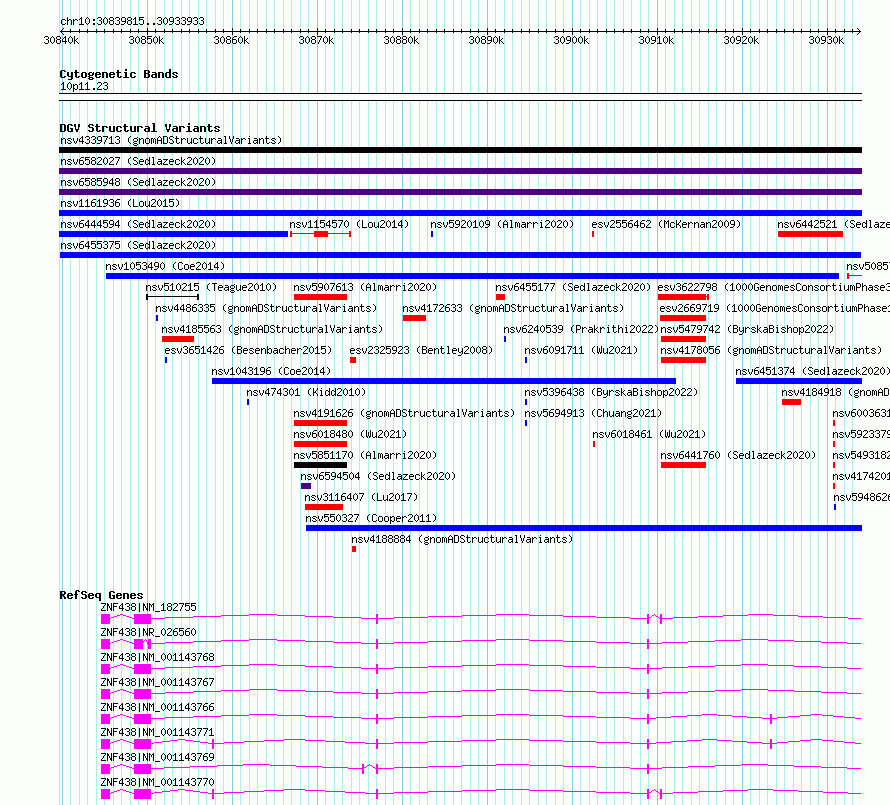
Task: Click nsv5396438 (ByrskaBishop2022) label
Action: pyautogui.click(x=611, y=392)
